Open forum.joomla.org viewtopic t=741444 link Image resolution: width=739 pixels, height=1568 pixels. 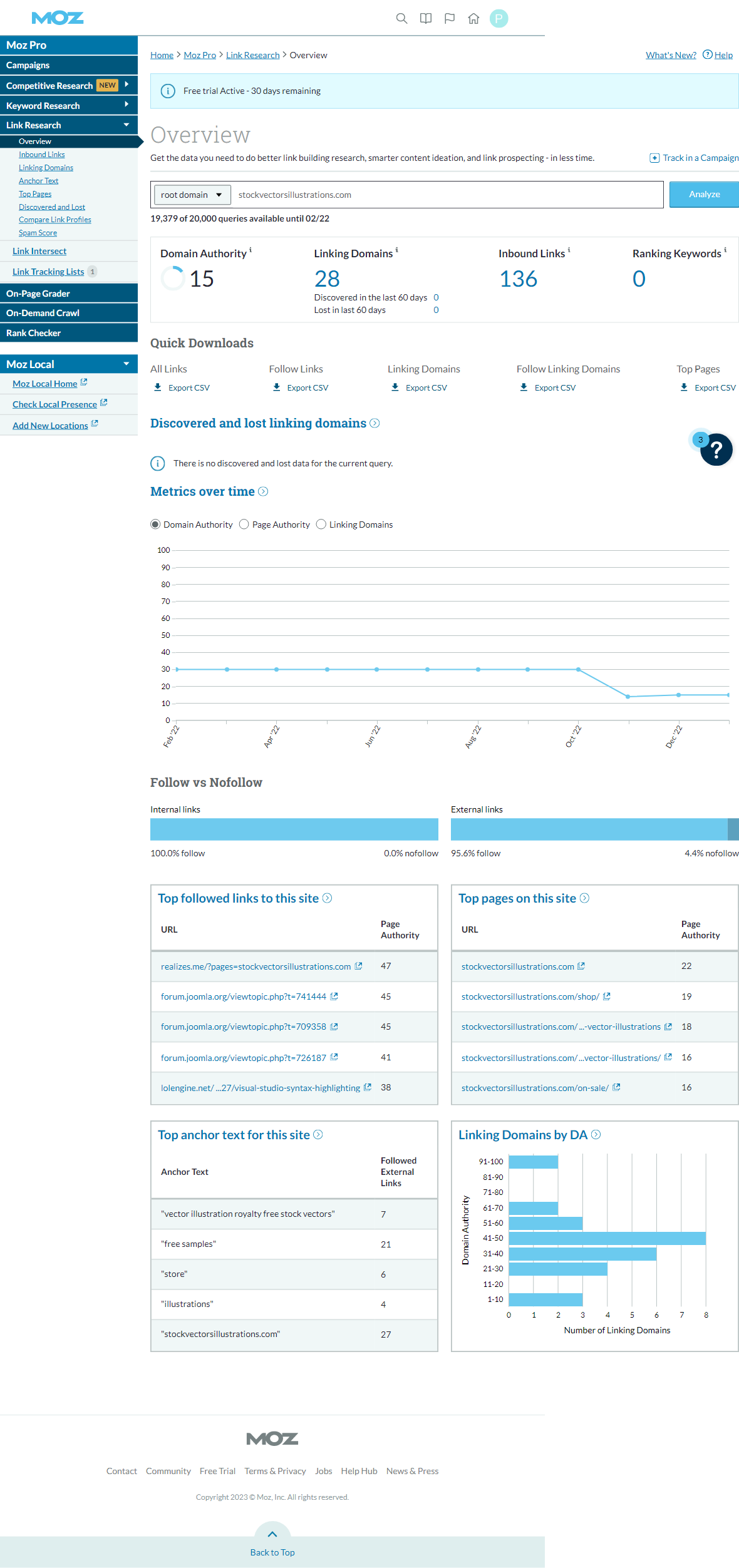(244, 997)
